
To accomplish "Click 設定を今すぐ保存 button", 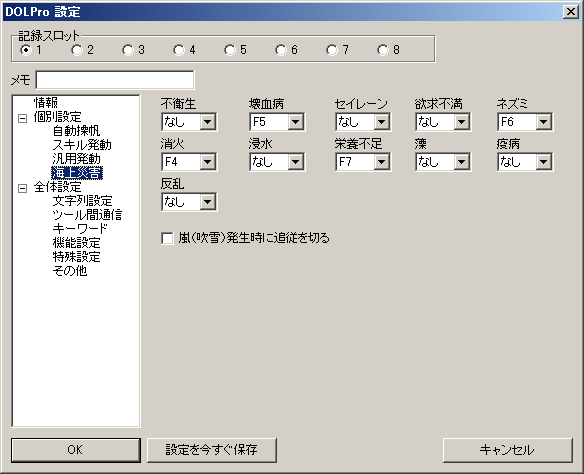I will [x=212, y=450].
